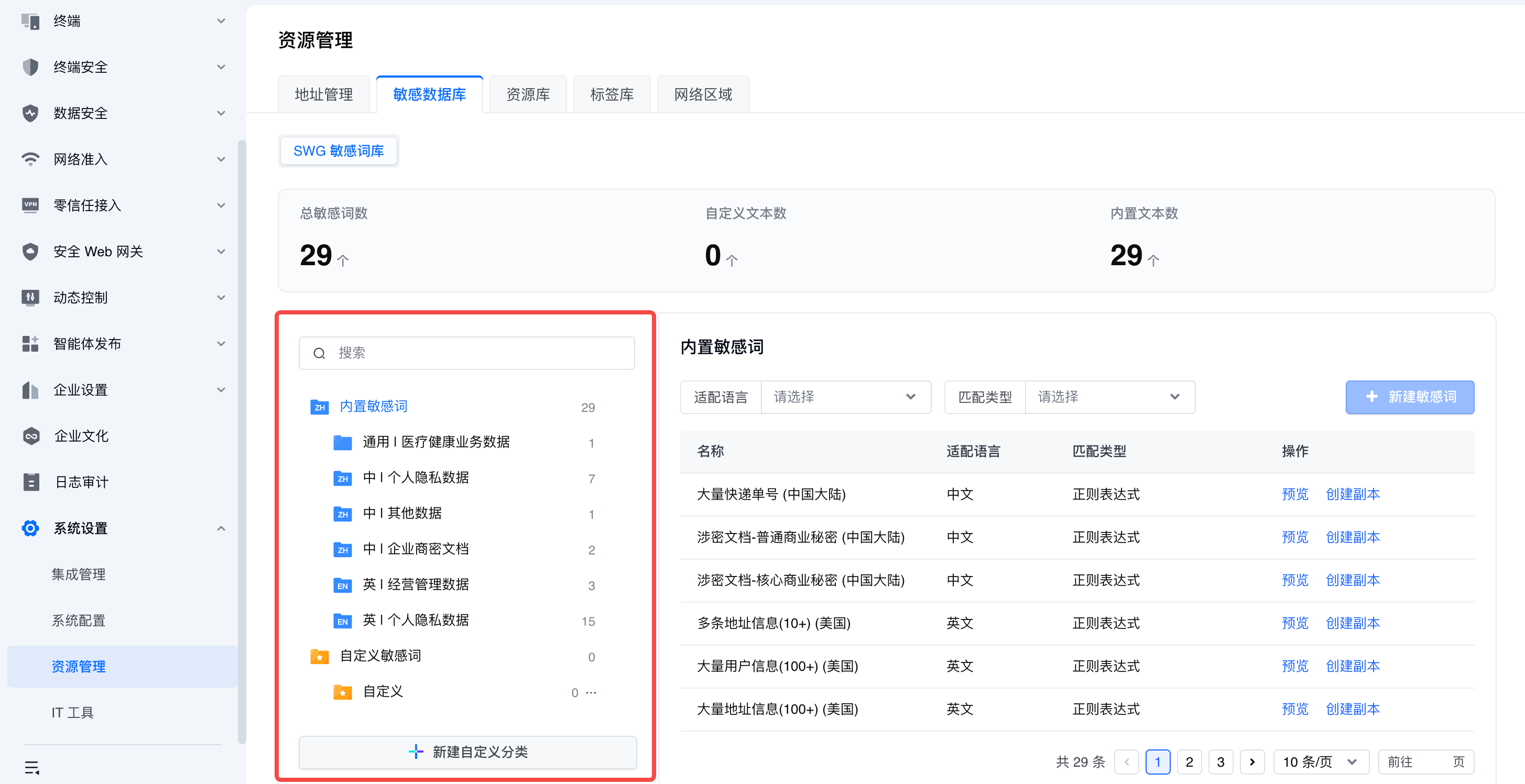Click 预览 for 大量快递单号 row
1525x784 pixels.
1295,494
